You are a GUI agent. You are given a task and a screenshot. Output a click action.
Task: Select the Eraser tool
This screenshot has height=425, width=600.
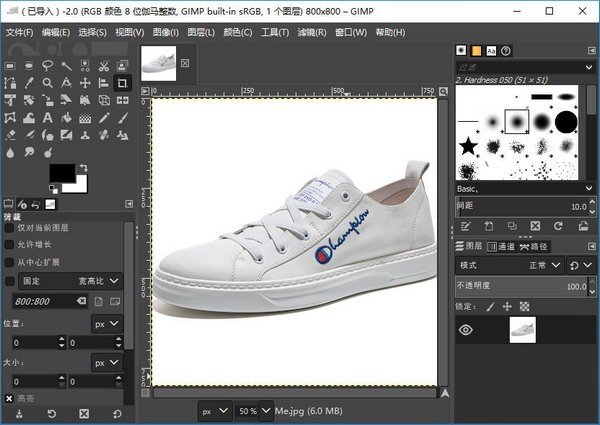(x=10, y=135)
